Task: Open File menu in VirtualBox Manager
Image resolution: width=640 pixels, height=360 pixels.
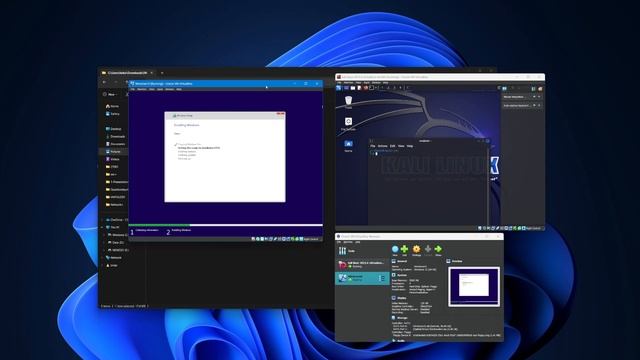Action: click(x=339, y=242)
